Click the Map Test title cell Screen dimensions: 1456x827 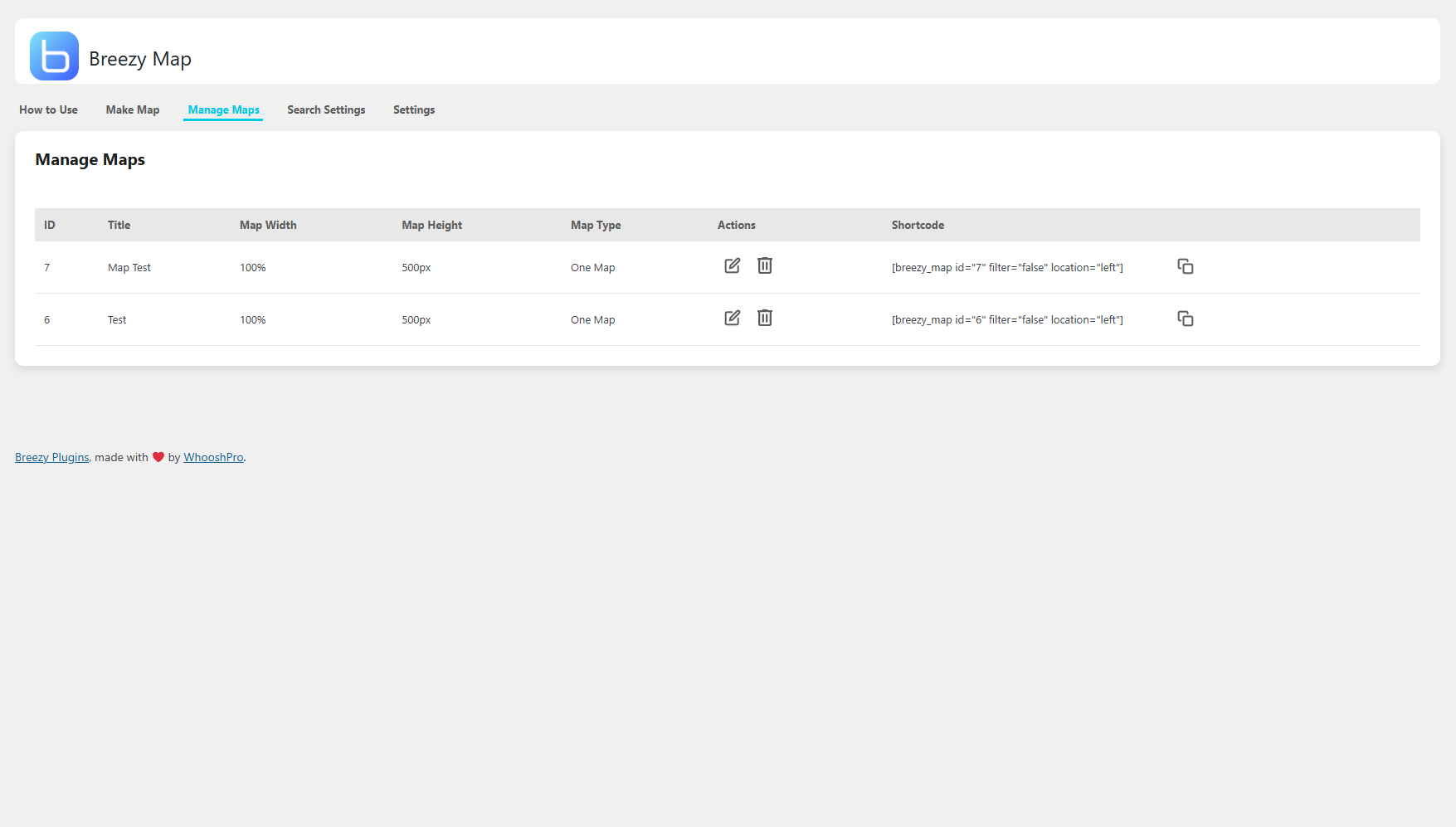(129, 267)
